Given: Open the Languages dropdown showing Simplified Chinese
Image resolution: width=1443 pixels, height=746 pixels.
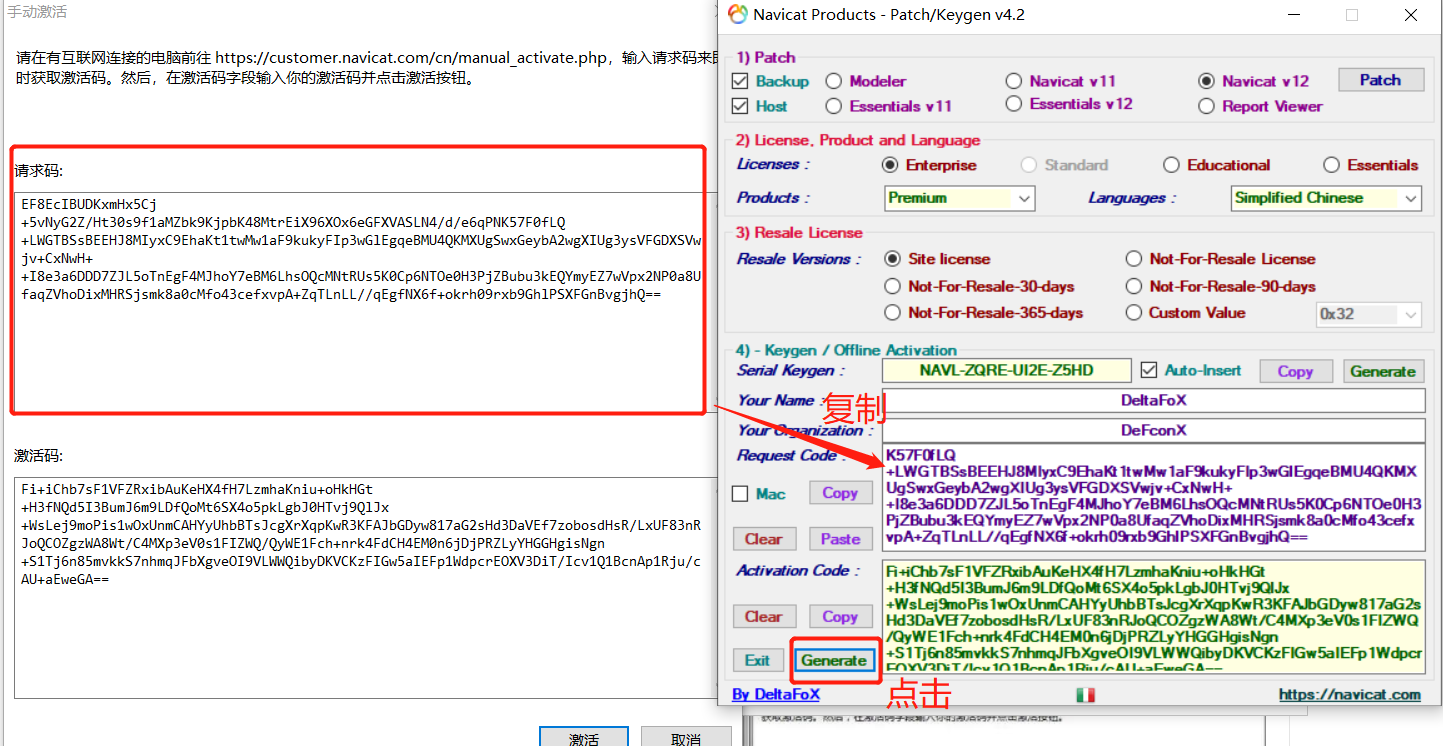Looking at the screenshot, I should (1326, 198).
